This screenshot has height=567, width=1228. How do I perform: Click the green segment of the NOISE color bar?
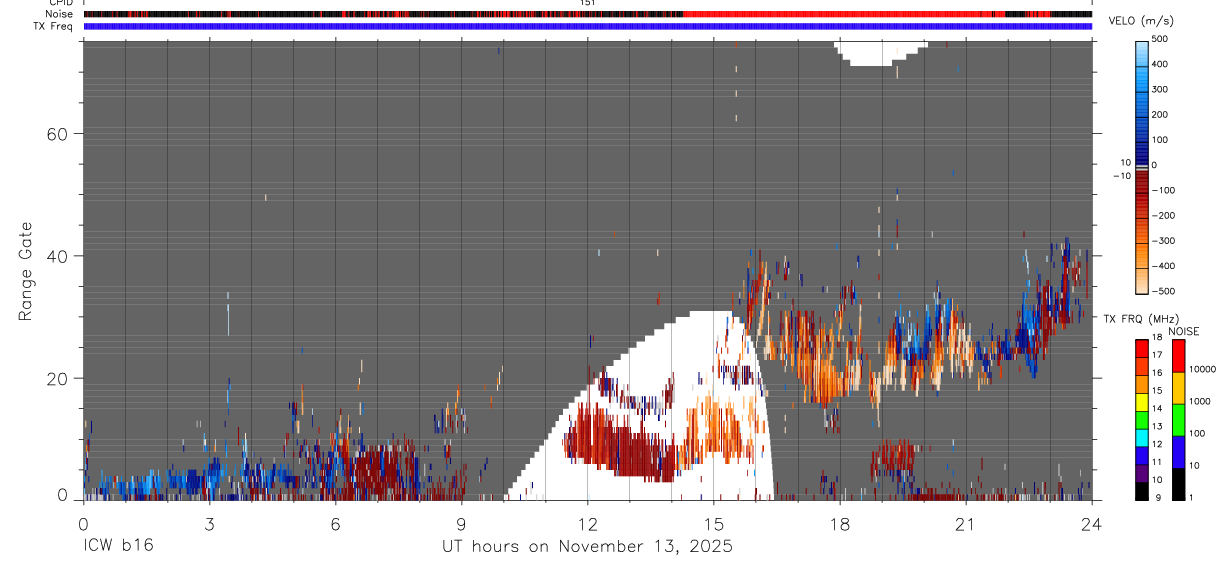pyautogui.click(x=1178, y=421)
